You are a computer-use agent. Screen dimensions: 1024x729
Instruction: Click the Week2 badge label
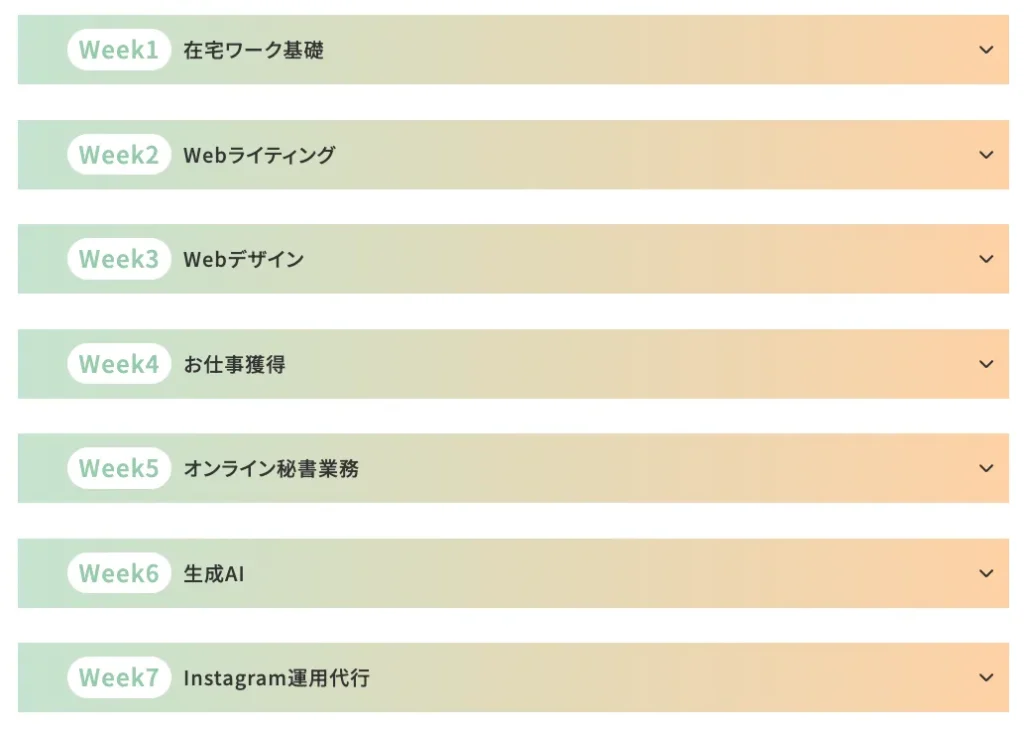[x=119, y=155]
